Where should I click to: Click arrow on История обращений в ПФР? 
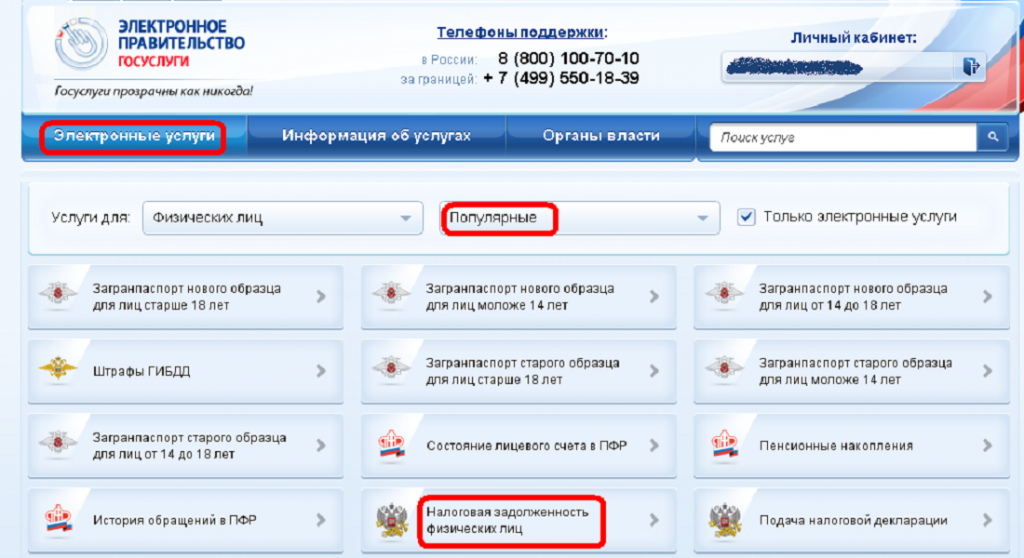(x=321, y=520)
